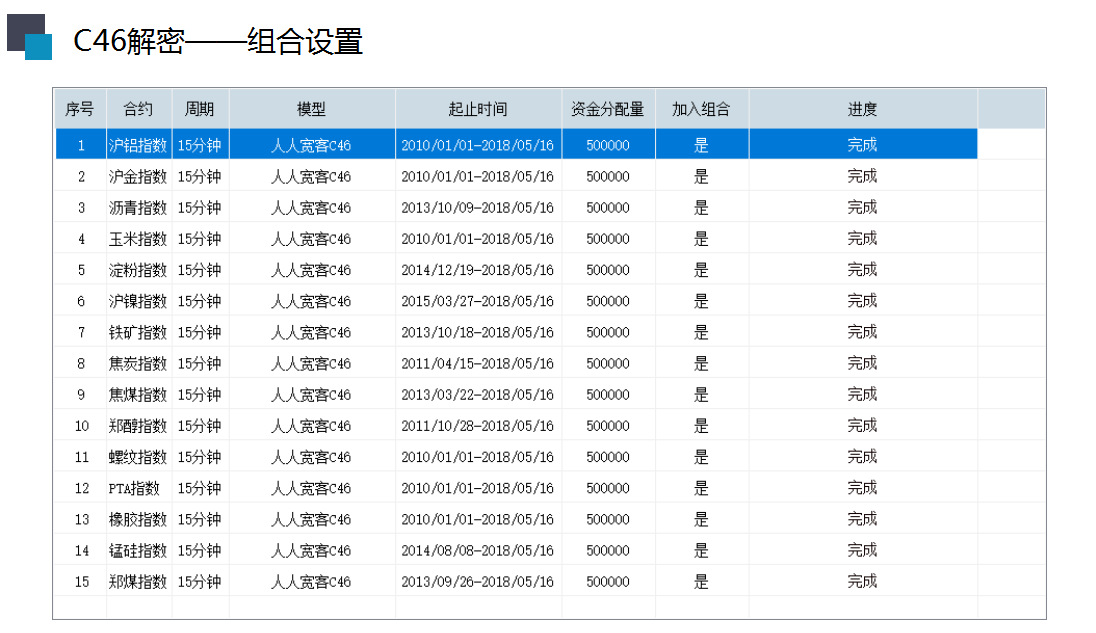Click 完成 progress in 淀粉指数 row
The width and height of the screenshot is (1096, 633).
863,270
